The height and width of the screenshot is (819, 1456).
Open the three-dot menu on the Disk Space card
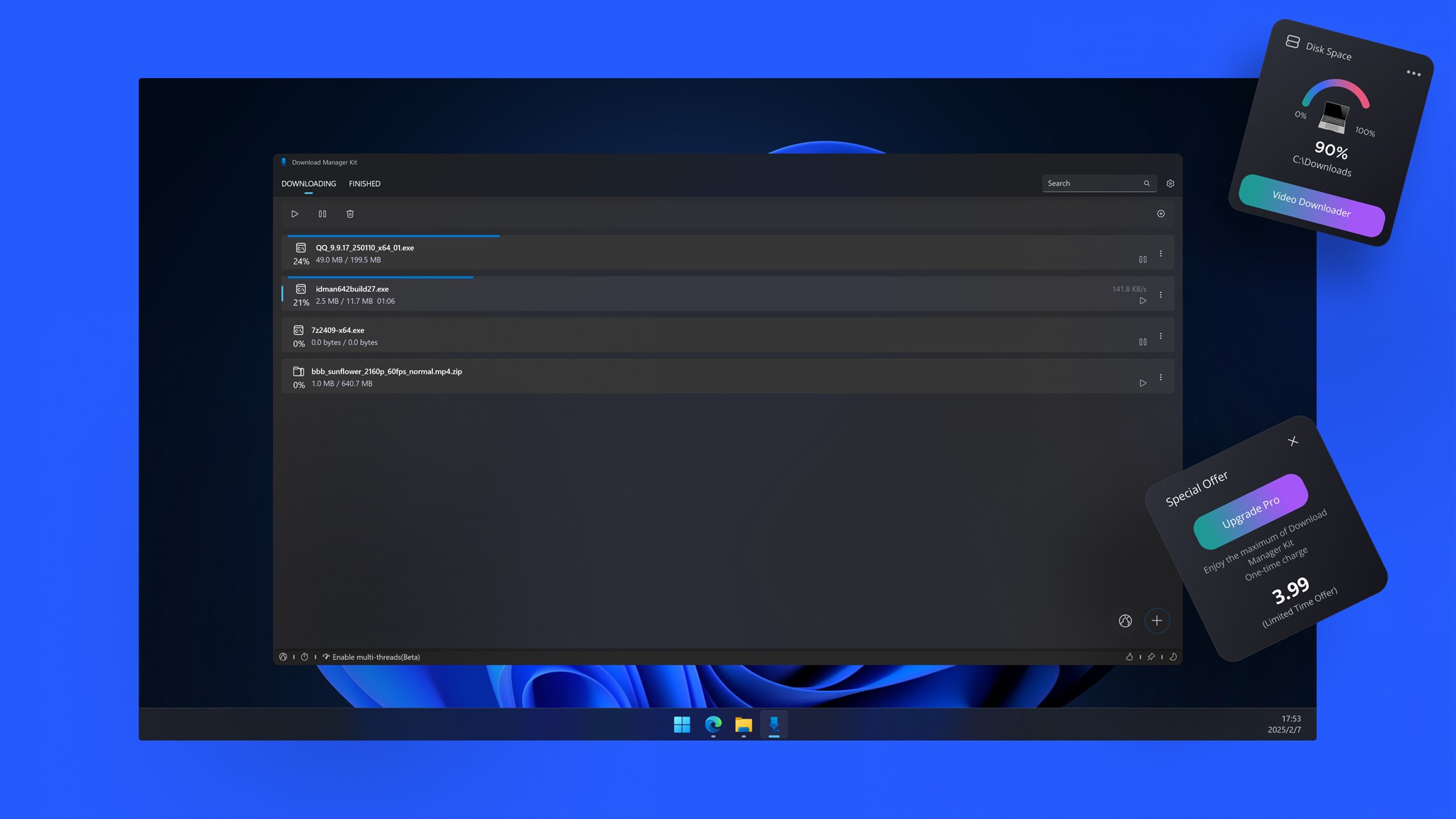click(1414, 72)
